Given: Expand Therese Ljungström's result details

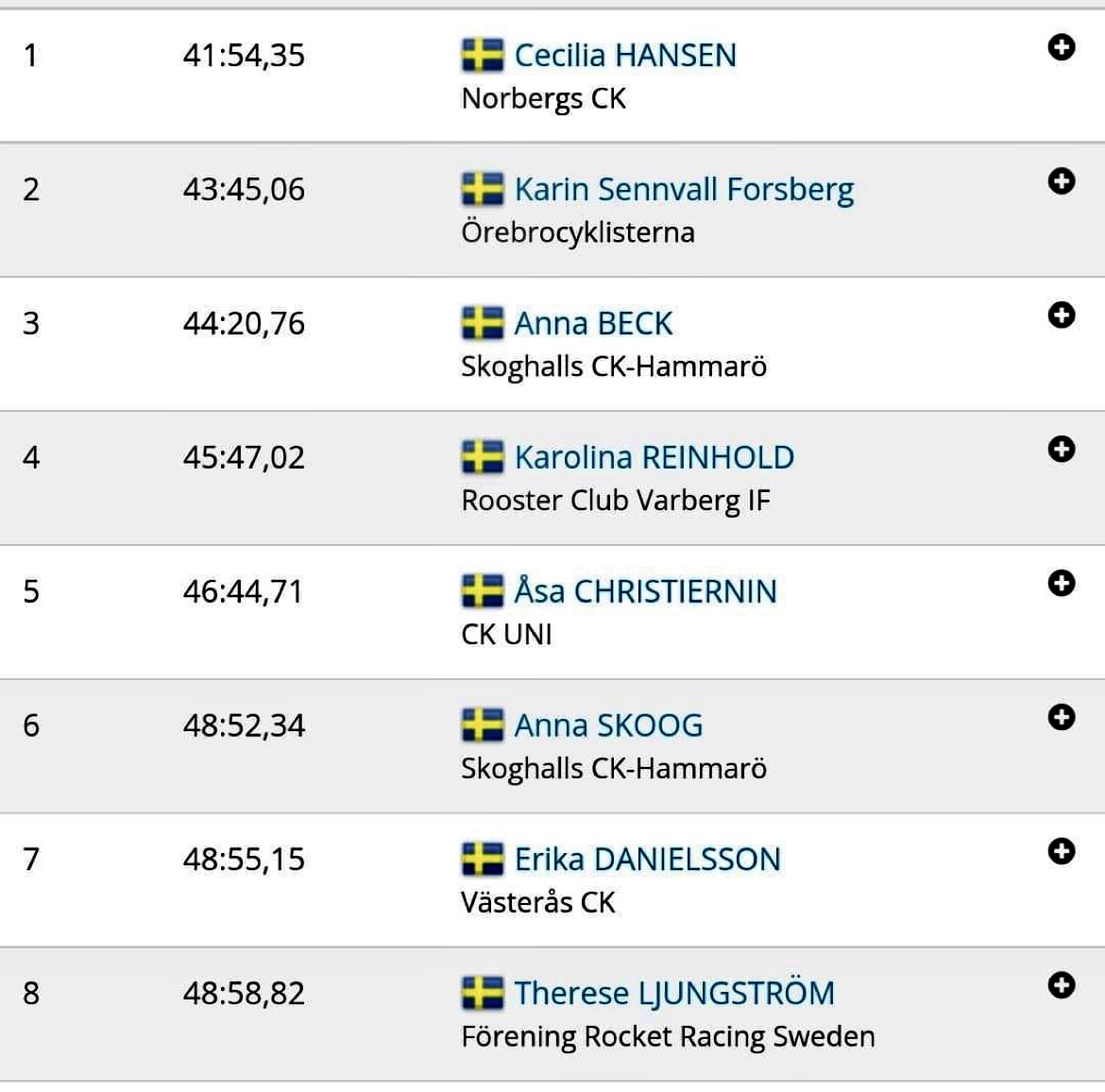Looking at the screenshot, I should pos(1062,986).
